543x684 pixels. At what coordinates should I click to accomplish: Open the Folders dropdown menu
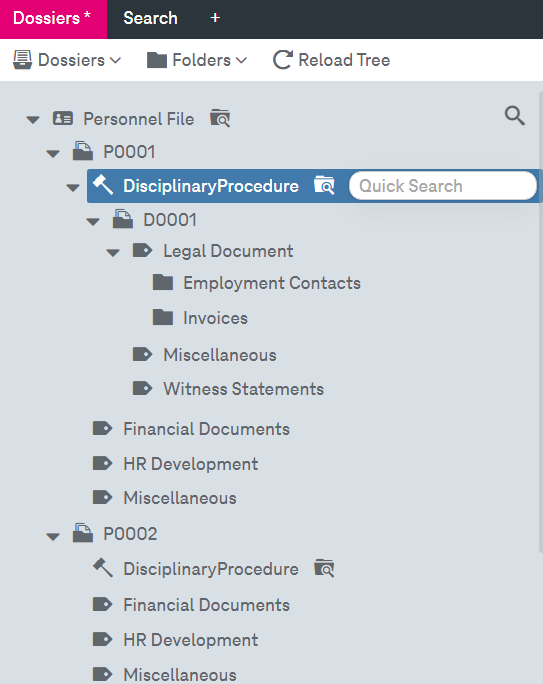click(x=197, y=60)
